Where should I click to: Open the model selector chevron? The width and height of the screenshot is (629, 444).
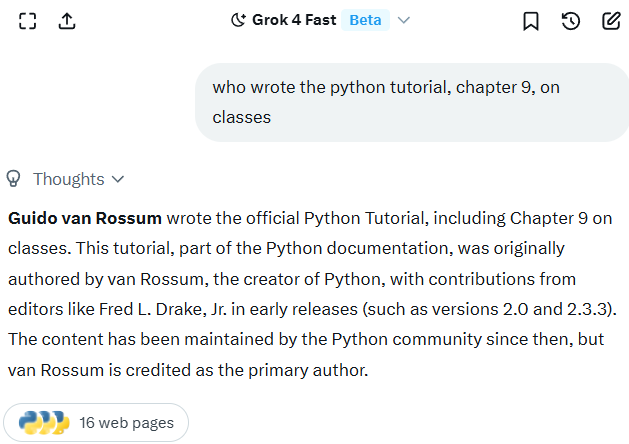tap(404, 20)
